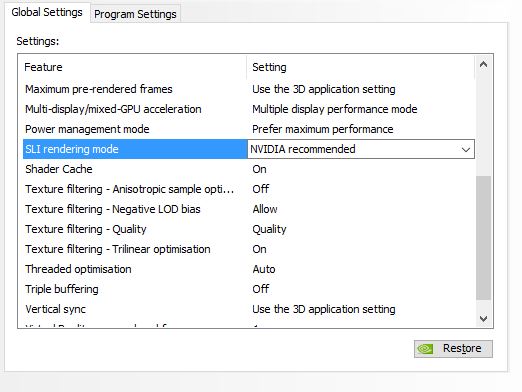Click 'On' value beside Shader Cache
Viewport: 522px width, 392px height.
click(x=259, y=169)
